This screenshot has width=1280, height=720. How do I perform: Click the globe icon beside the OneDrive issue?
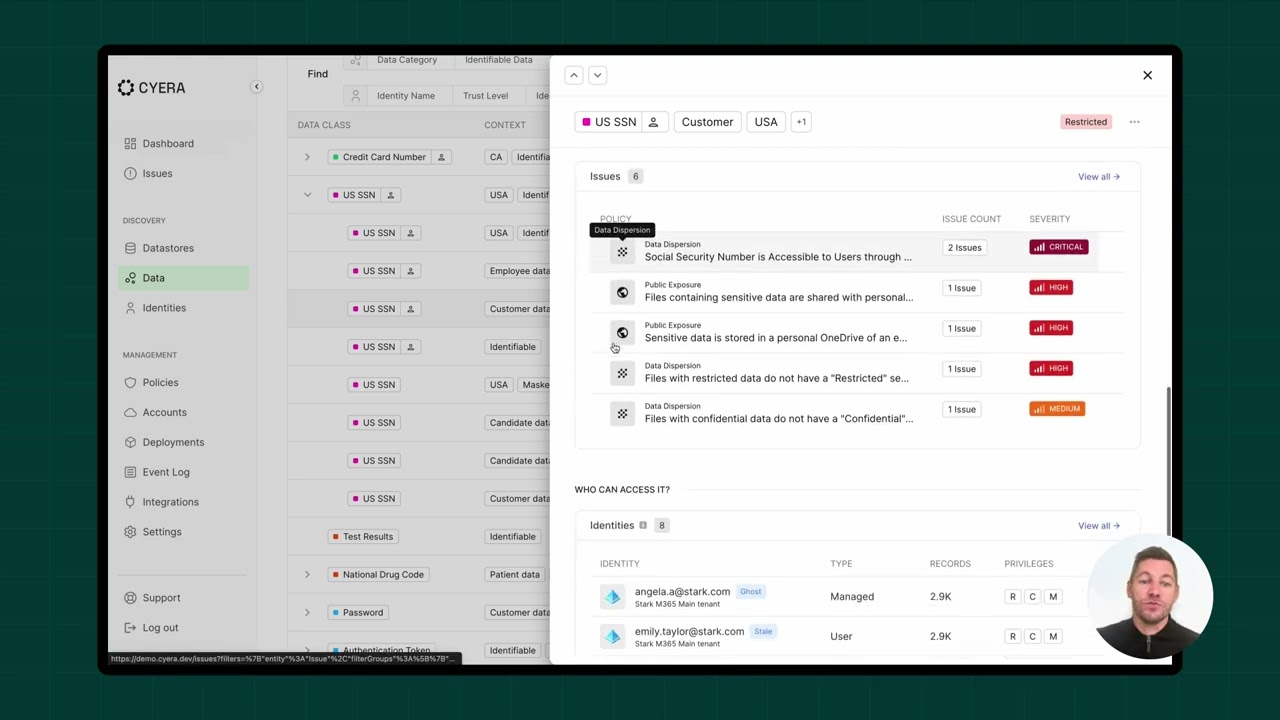(x=622, y=333)
